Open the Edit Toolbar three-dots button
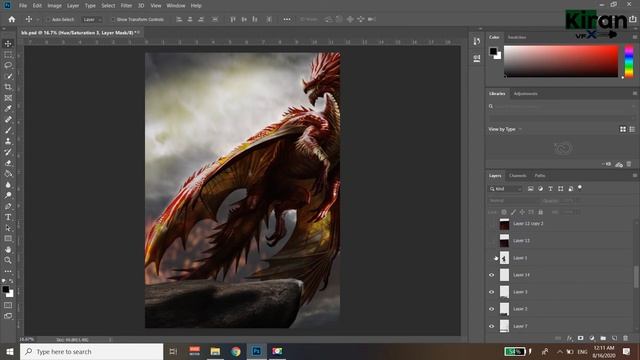The height and width of the screenshot is (360, 640). click(8, 271)
